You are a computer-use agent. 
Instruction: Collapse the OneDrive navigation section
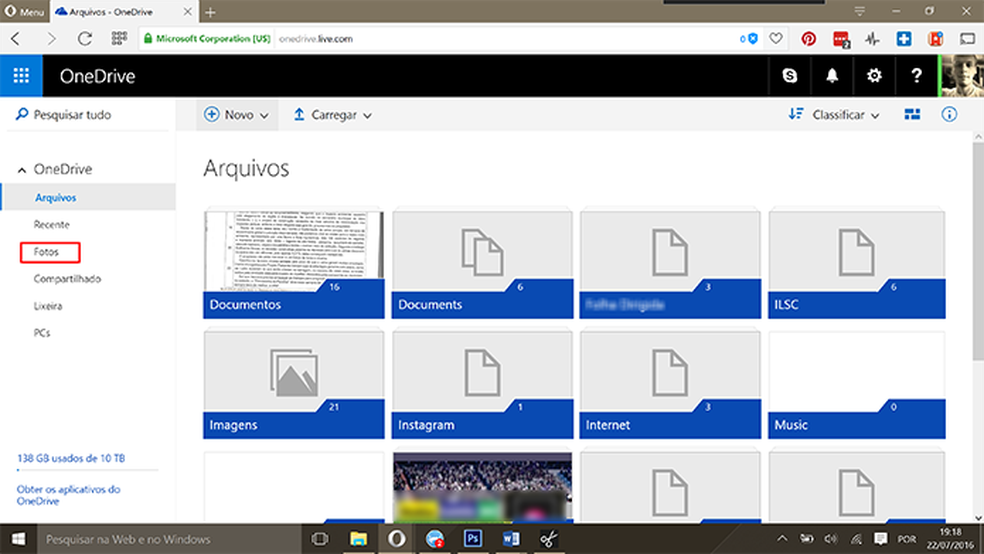click(22, 169)
